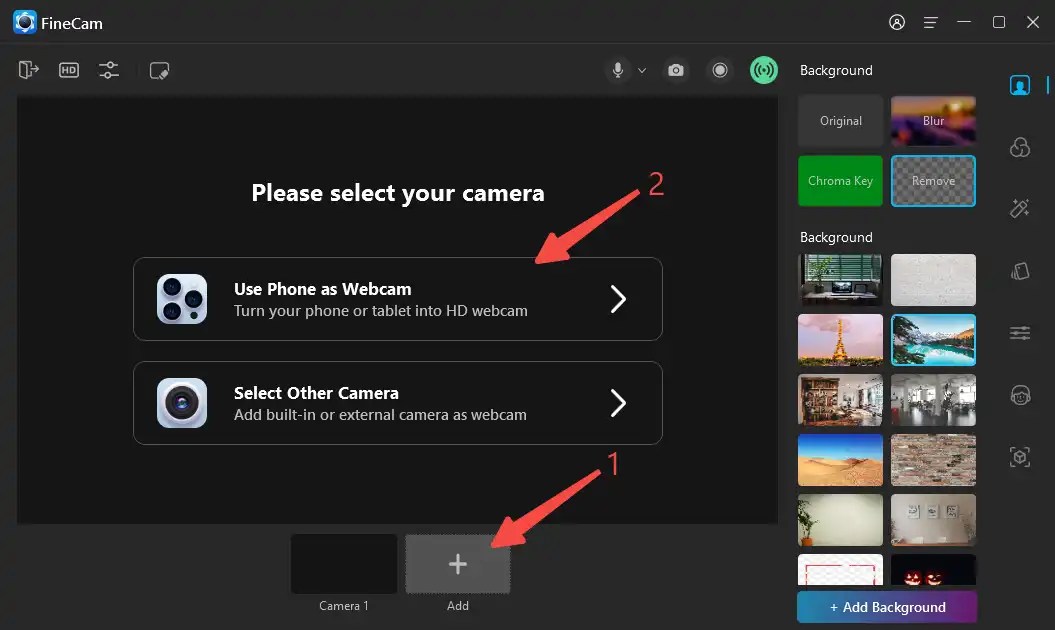Choose the bright loft room background
The image size is (1055, 630).
pos(933,400)
